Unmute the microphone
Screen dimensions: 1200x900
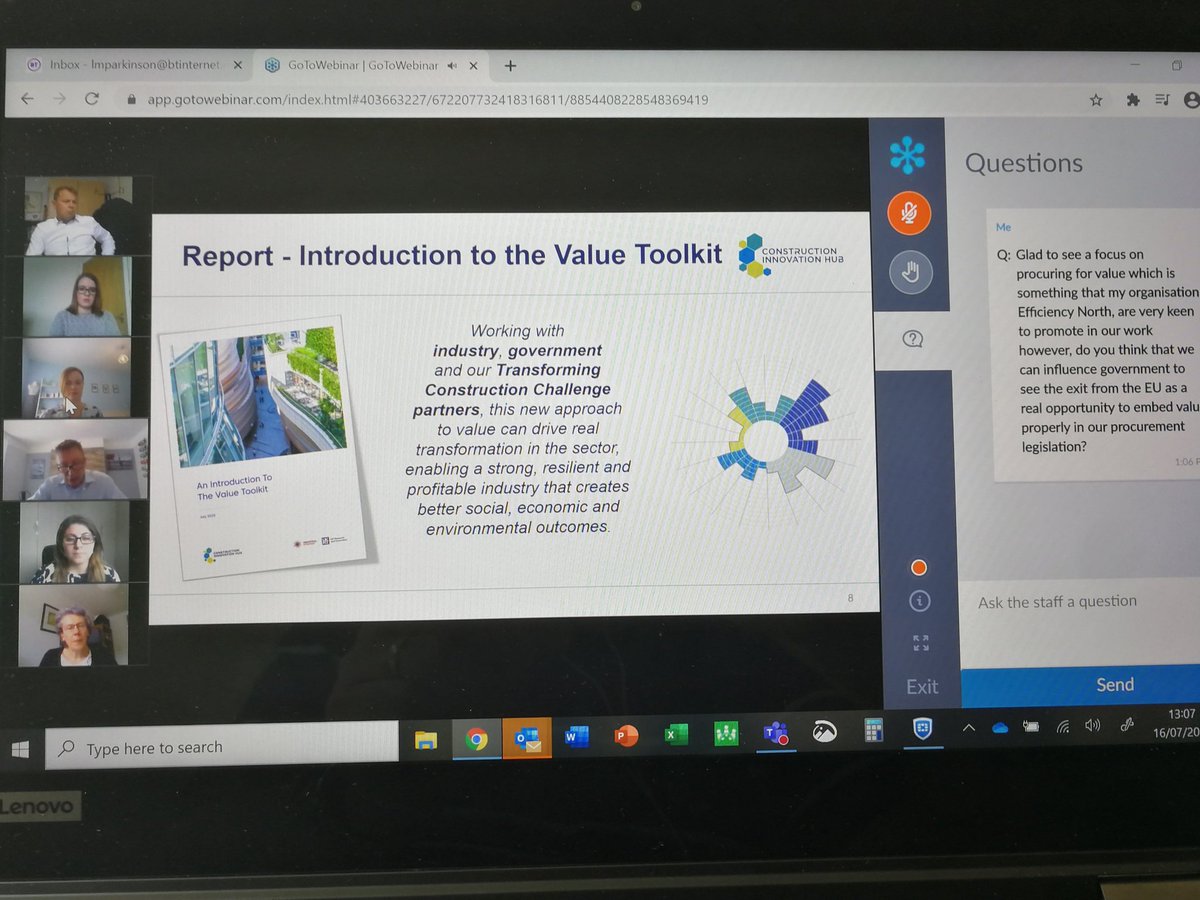(908, 213)
